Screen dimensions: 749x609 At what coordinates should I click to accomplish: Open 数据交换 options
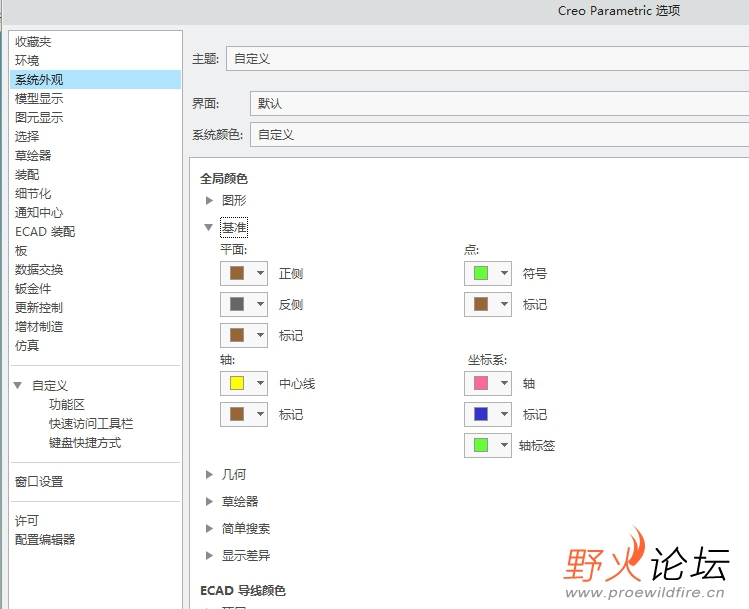tap(39, 269)
